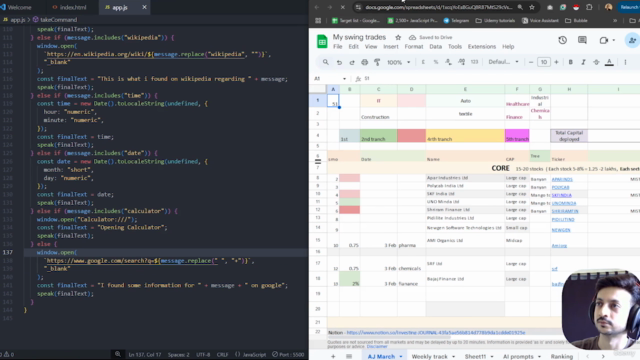
Task: Open the Insert menu
Action: tap(391, 47)
